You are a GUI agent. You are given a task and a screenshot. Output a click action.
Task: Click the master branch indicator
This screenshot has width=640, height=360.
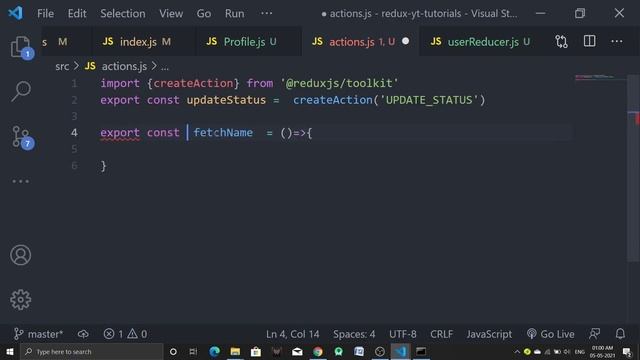39,334
